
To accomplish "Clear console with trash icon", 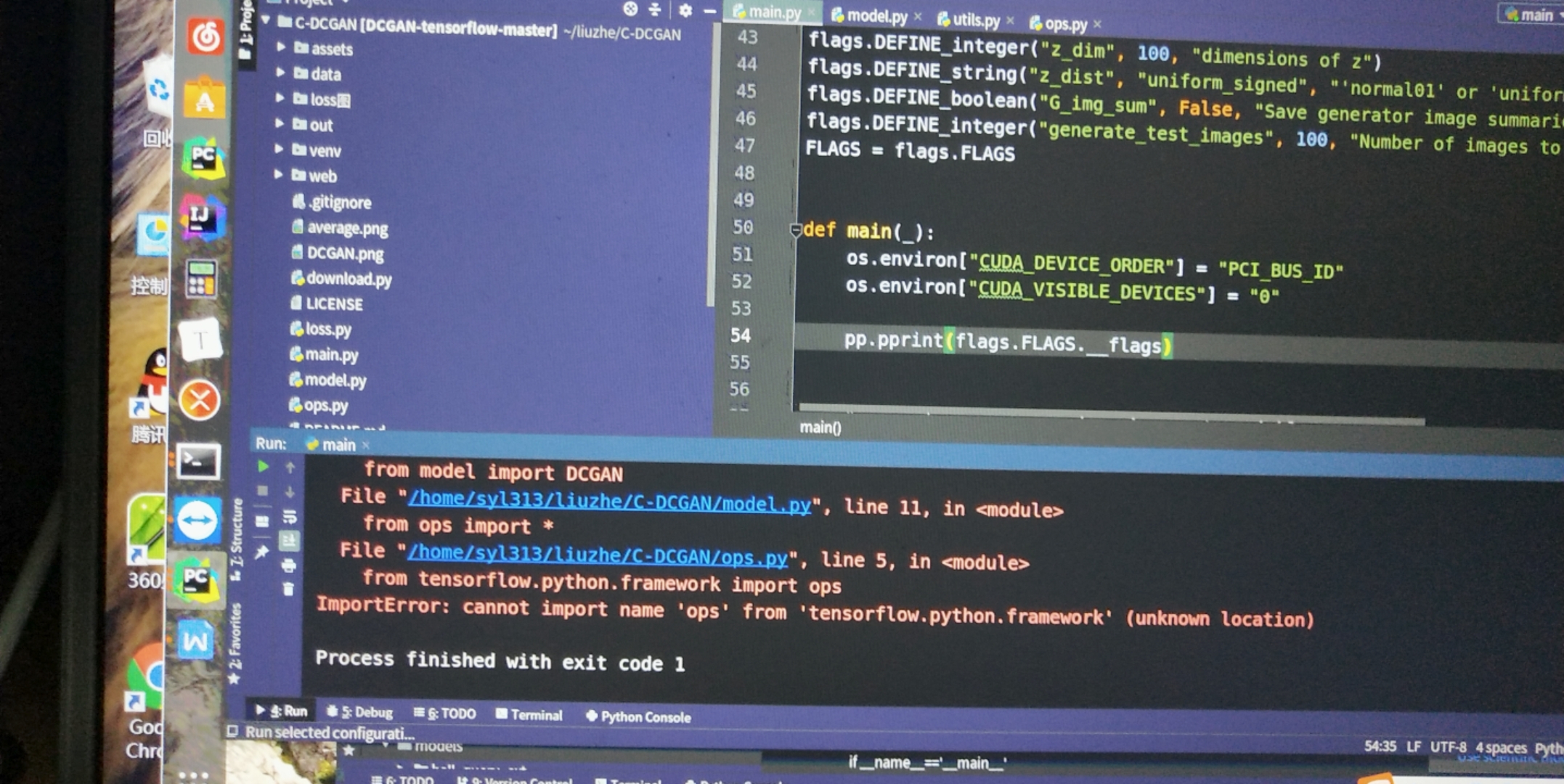I will click(288, 589).
